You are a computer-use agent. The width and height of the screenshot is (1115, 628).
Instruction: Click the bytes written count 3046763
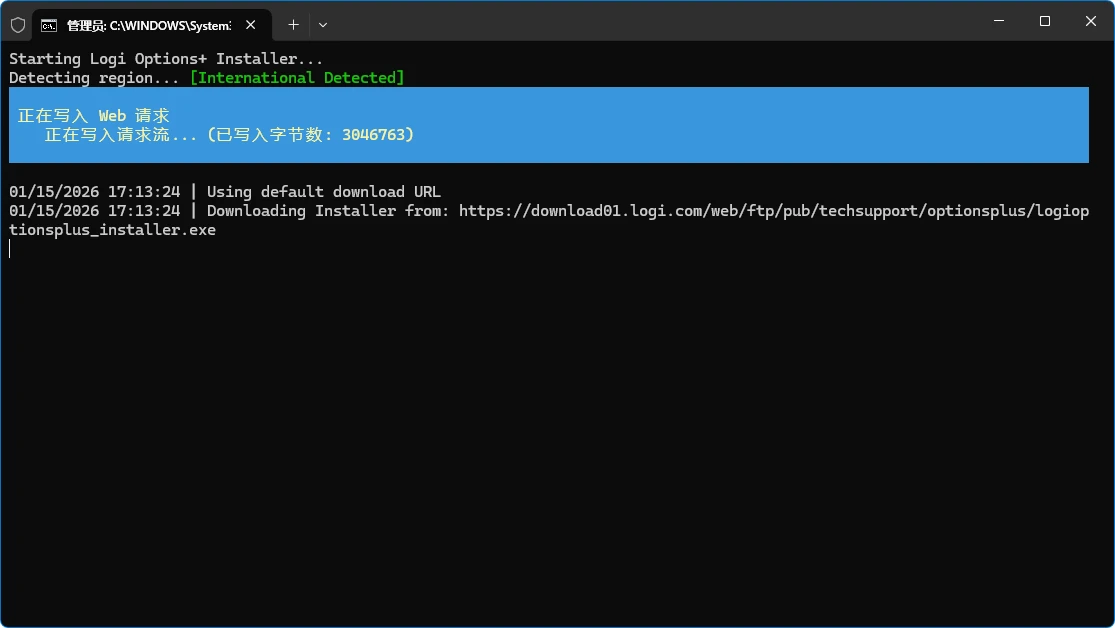pos(373,135)
